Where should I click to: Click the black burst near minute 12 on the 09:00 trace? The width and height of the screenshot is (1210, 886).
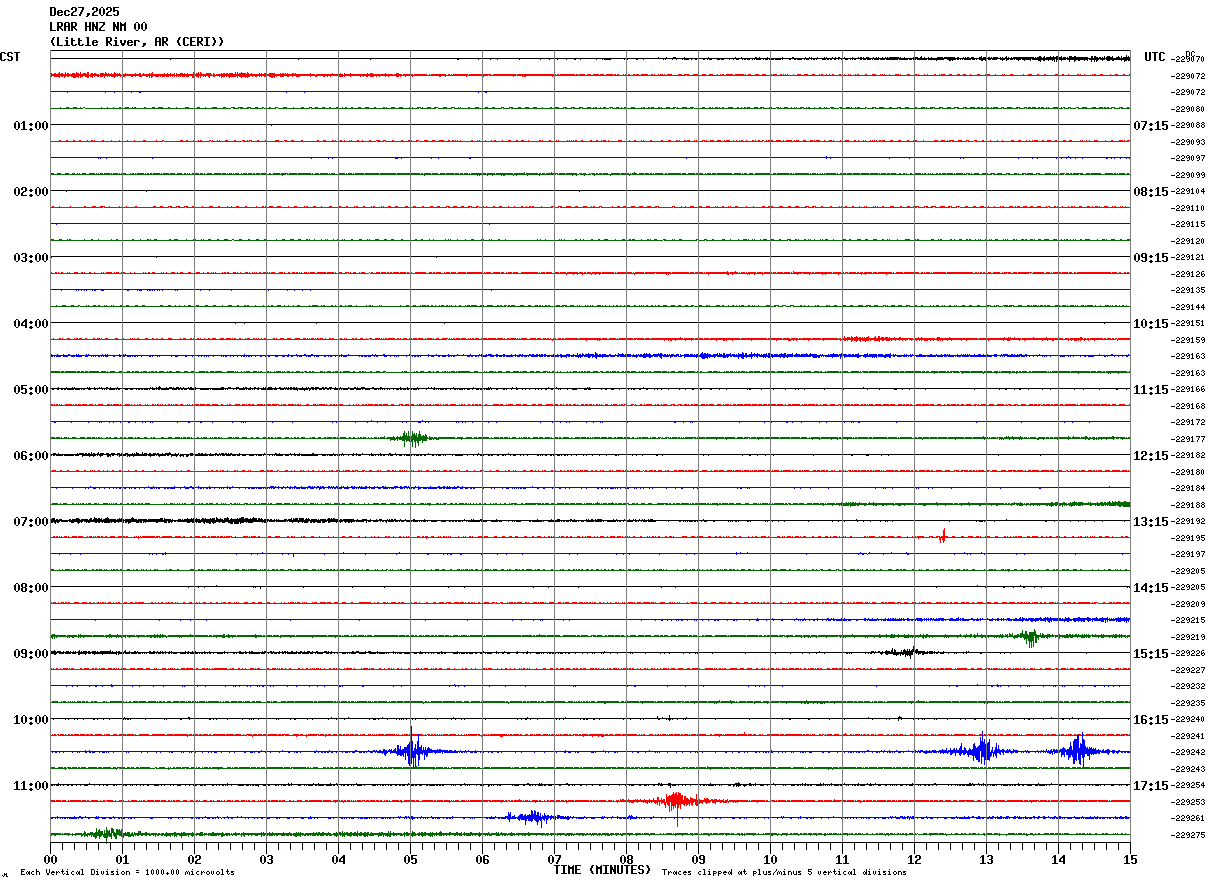[907, 652]
